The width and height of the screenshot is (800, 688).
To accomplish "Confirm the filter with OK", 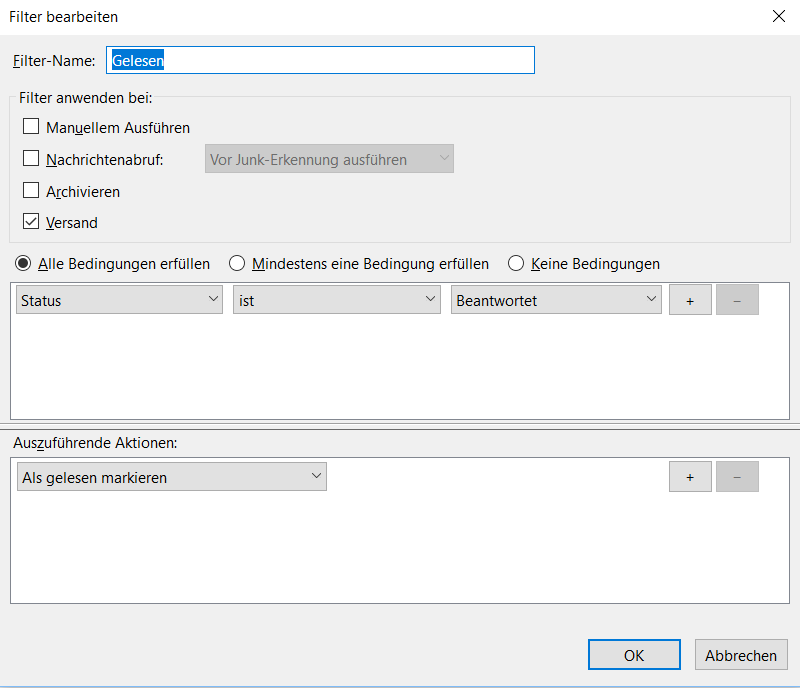I will tap(634, 656).
